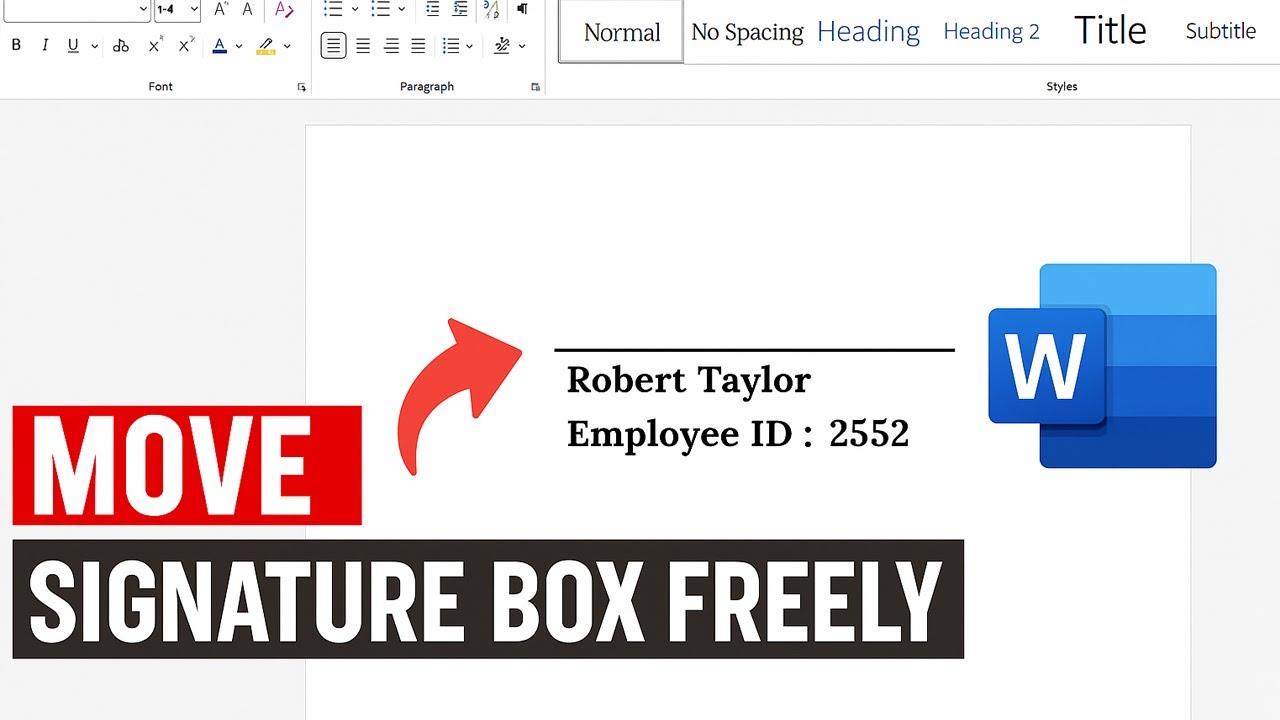Click the line spacing icon
Screen dimensions: 1280x720
[x=451, y=46]
